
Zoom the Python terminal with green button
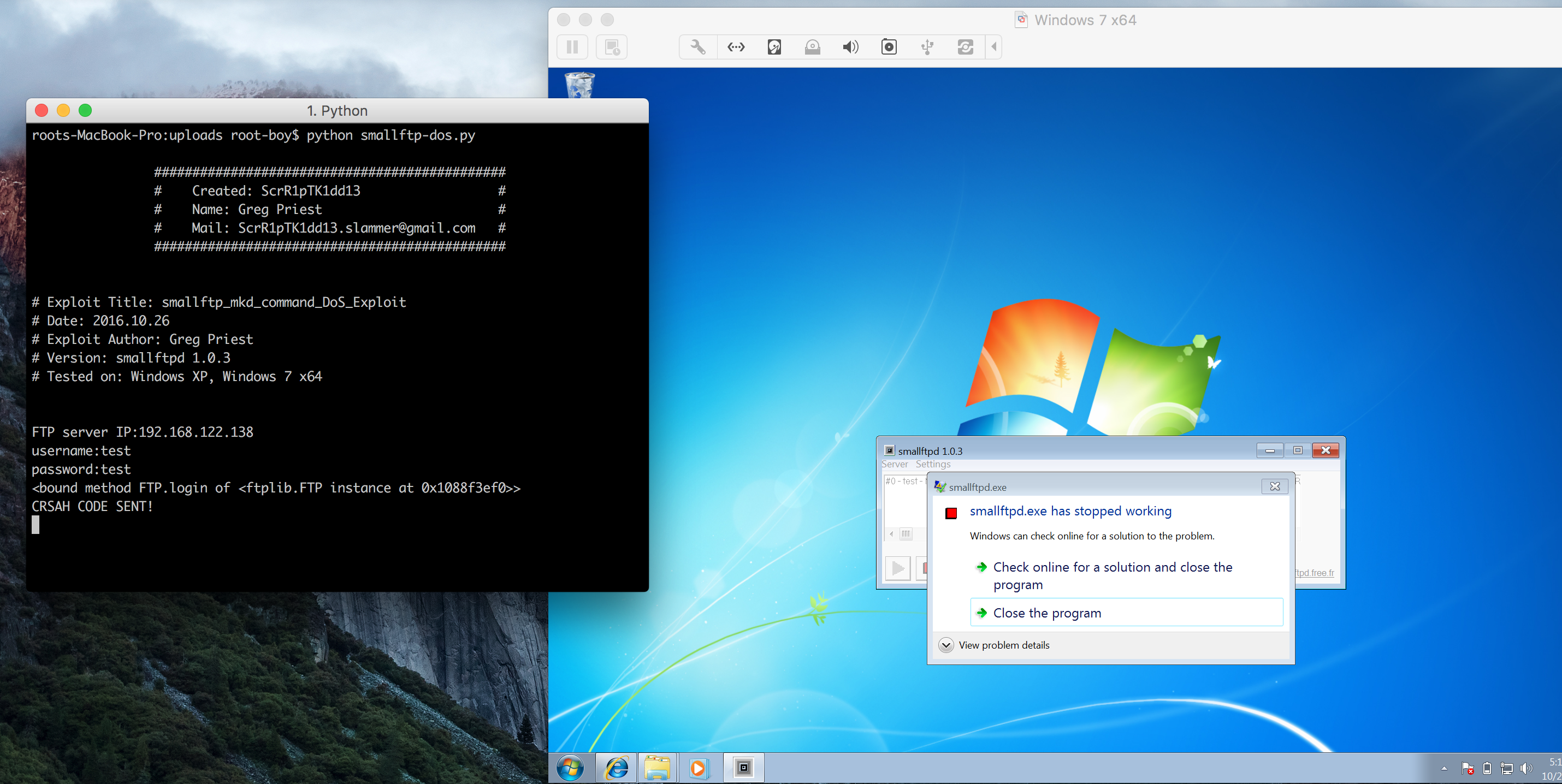pyautogui.click(x=86, y=110)
